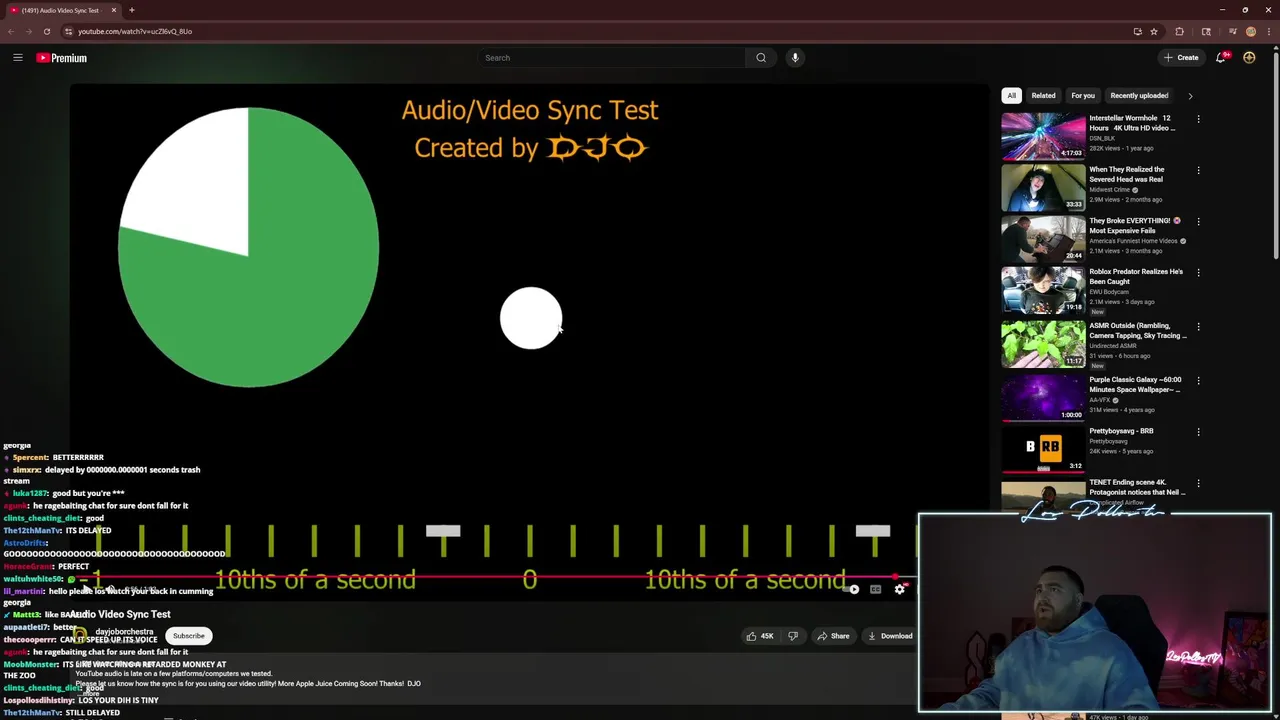Click install/cast icon in address bar
This screenshot has height=720, width=1280.
(1137, 31)
